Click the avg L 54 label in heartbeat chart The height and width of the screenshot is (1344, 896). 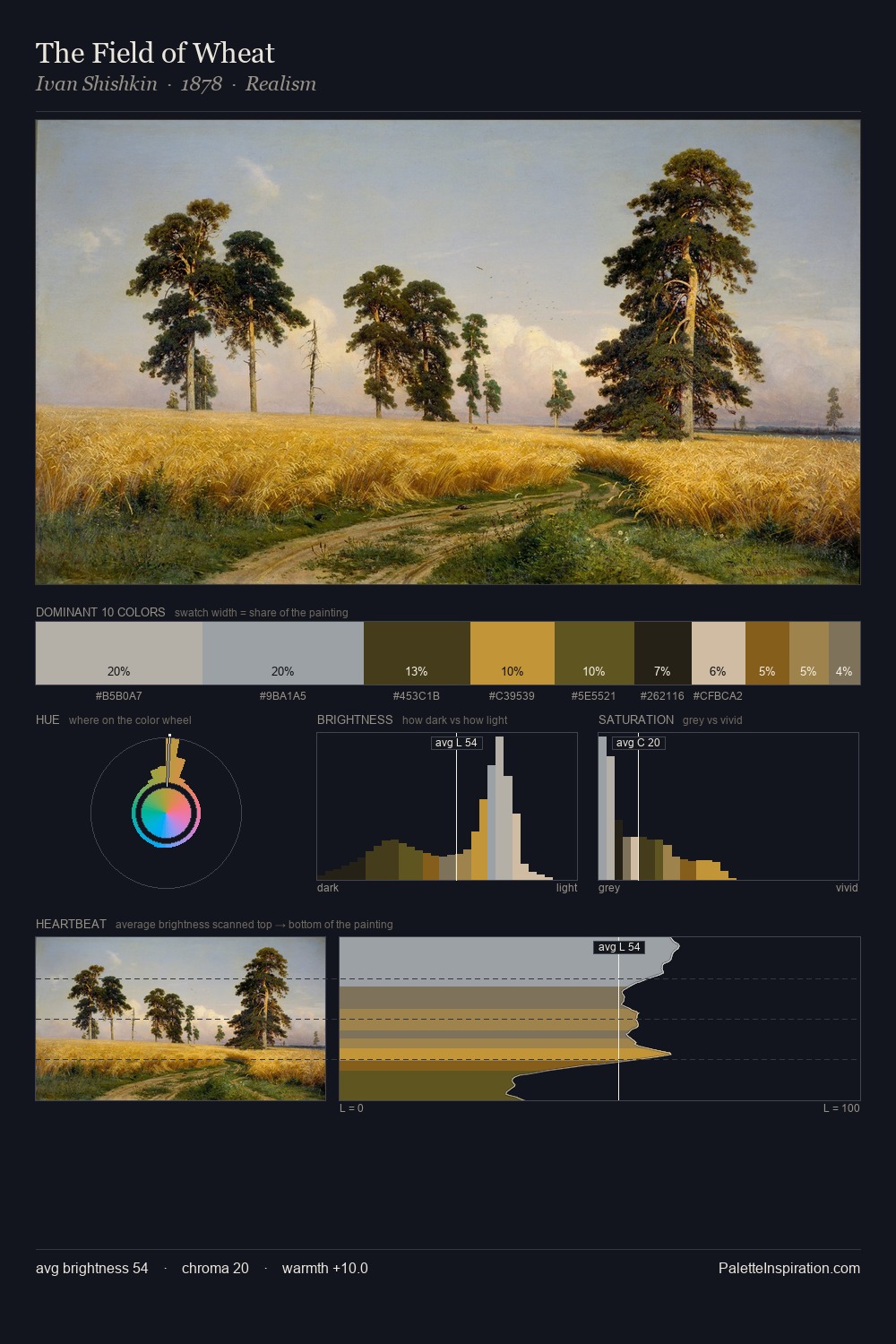[x=619, y=947]
